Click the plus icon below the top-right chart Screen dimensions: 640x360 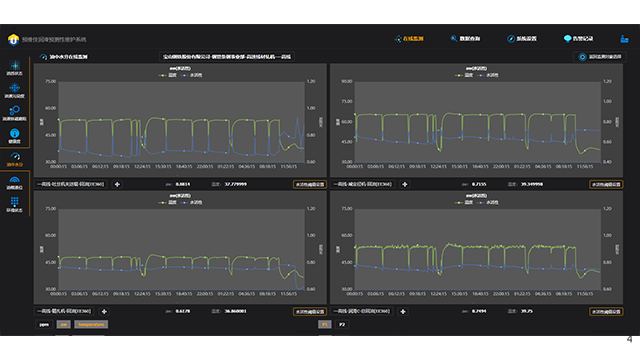pyautogui.click(x=405, y=184)
